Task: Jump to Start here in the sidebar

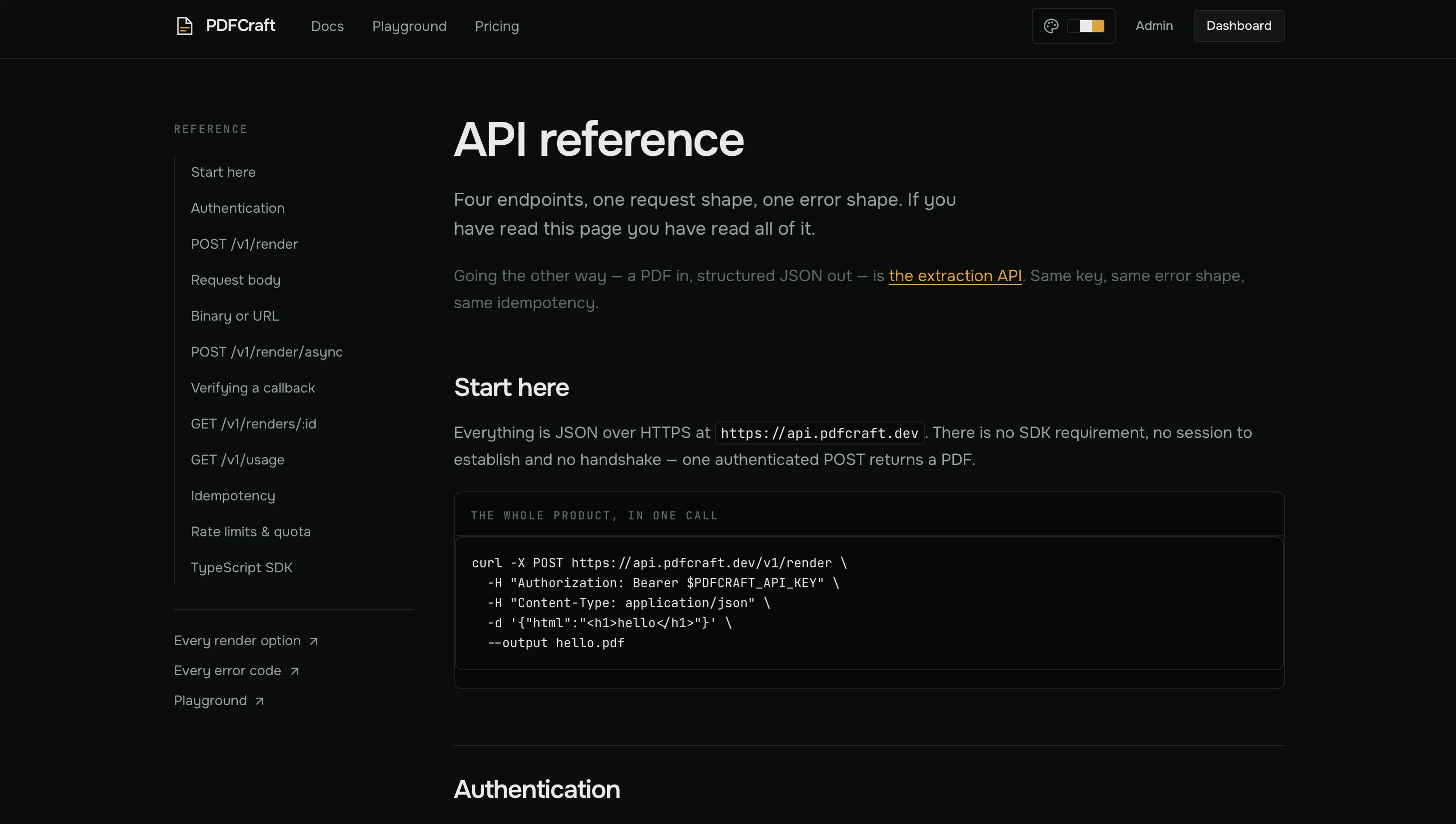Action: click(223, 172)
